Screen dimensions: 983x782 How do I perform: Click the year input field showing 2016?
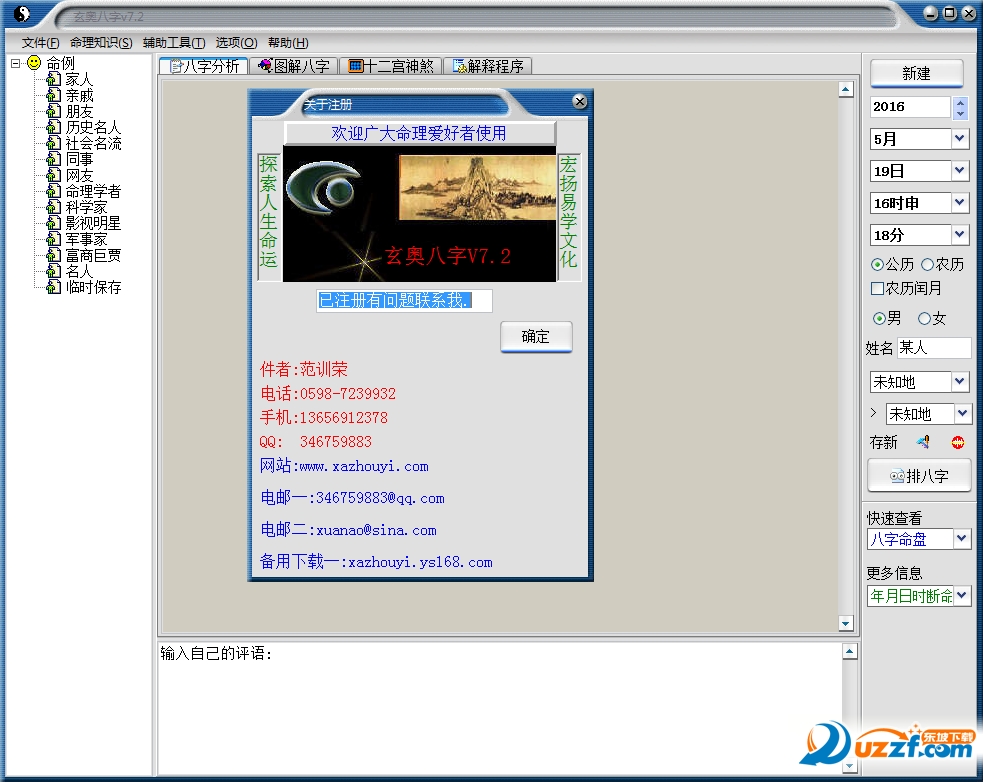910,107
